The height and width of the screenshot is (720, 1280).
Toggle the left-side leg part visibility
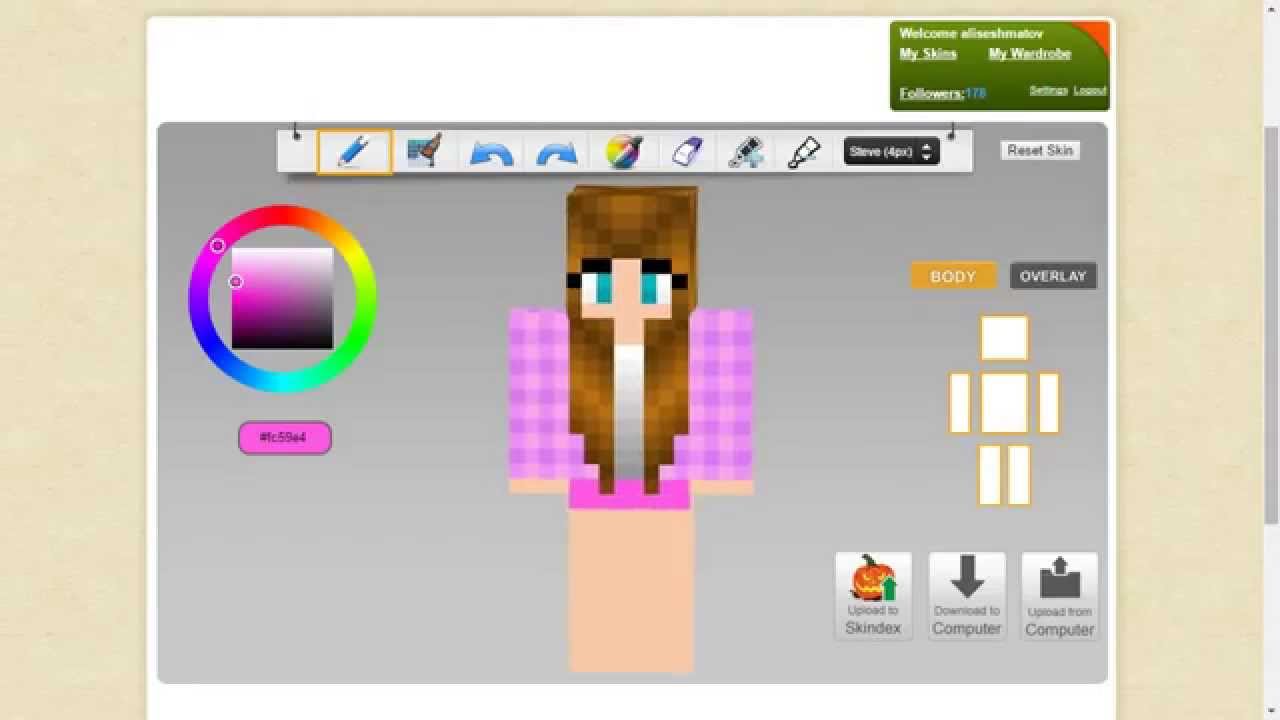click(990, 475)
